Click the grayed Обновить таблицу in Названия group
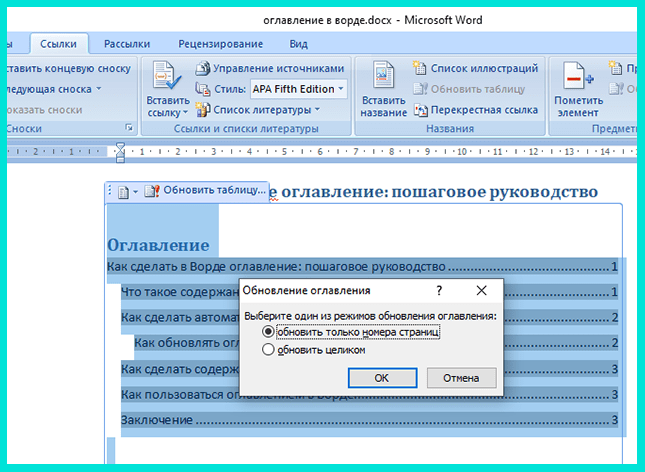 [469, 89]
